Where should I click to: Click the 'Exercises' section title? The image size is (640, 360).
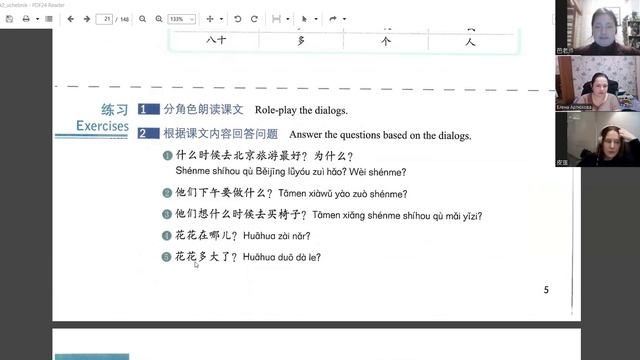[x=102, y=126]
